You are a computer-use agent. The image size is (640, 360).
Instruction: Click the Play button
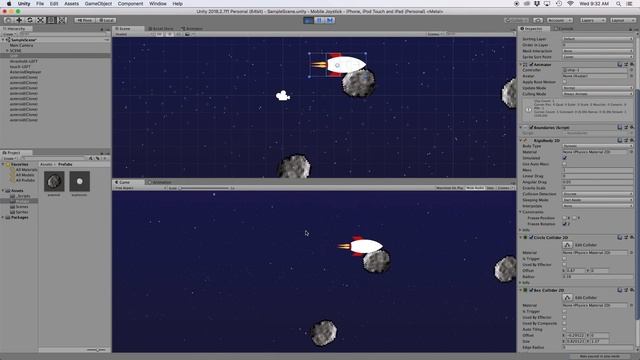pyautogui.click(x=309, y=20)
